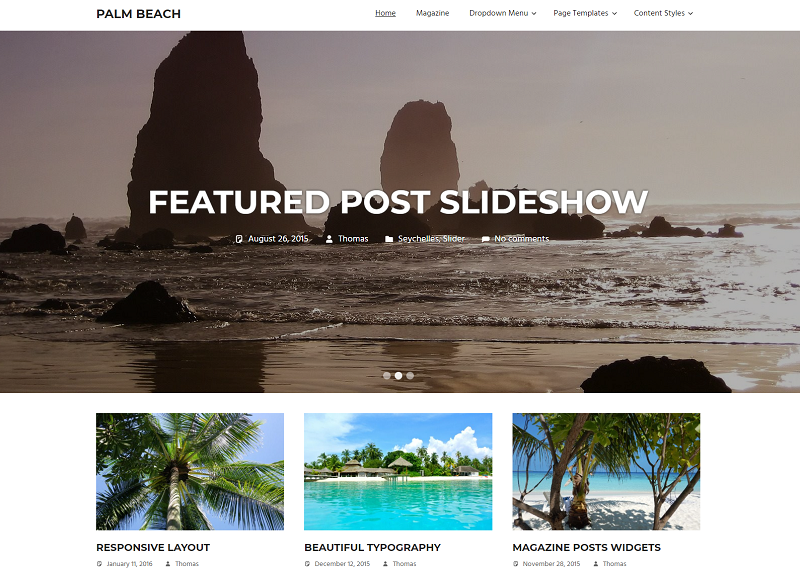Open the Home navigation link
This screenshot has width=800, height=570.
pyautogui.click(x=385, y=13)
